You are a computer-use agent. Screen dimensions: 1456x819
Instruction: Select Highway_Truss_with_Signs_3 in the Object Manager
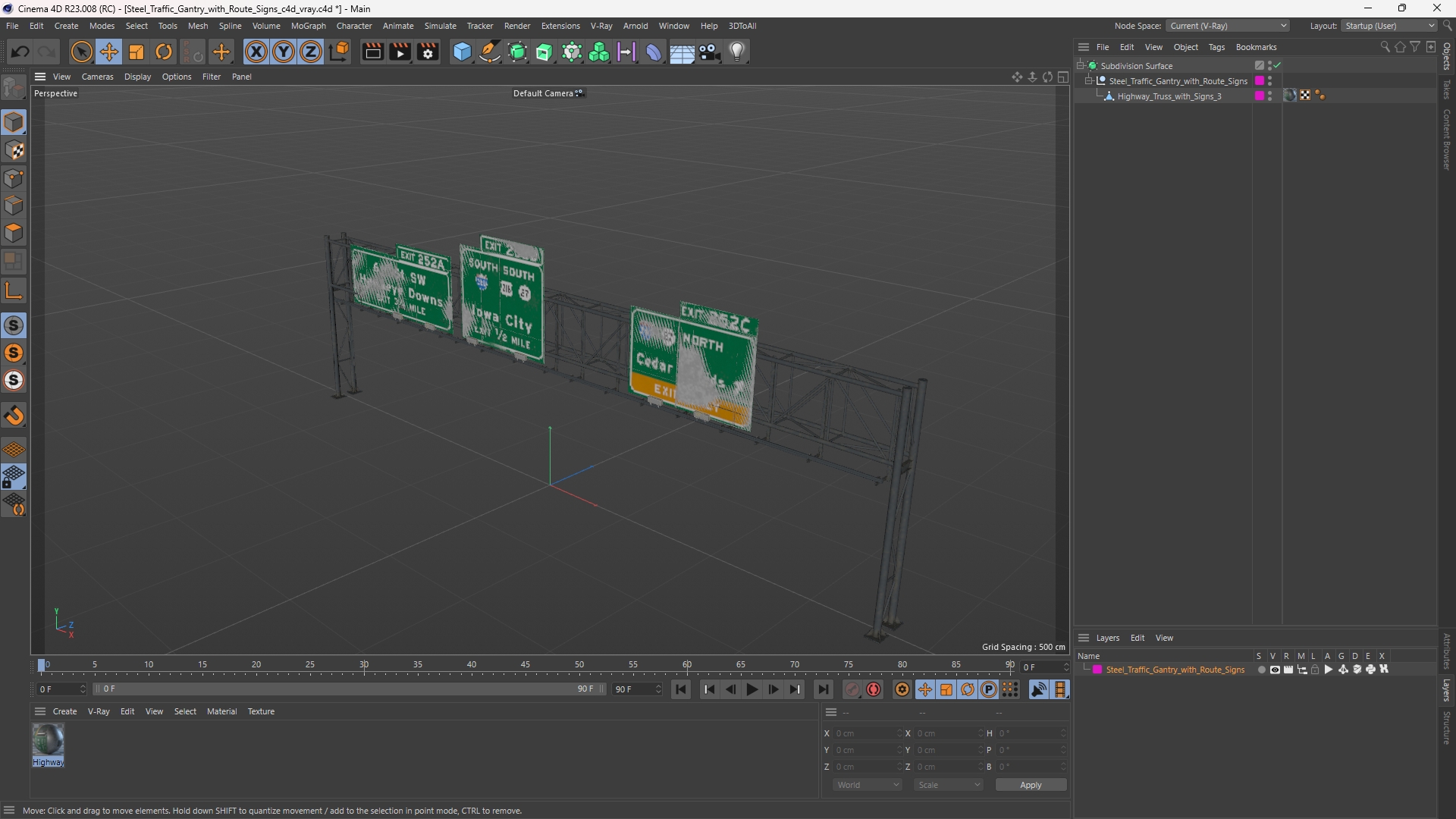(x=1169, y=96)
